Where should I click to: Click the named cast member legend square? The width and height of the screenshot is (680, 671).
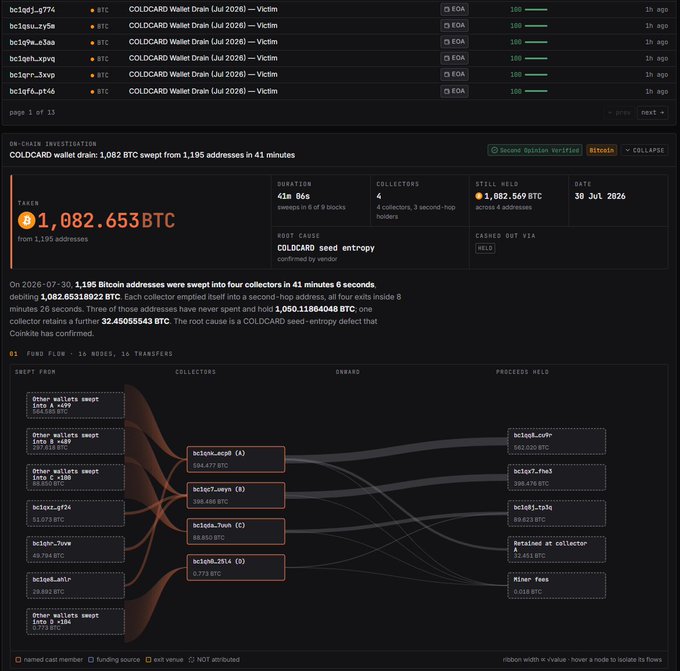click(x=18, y=659)
